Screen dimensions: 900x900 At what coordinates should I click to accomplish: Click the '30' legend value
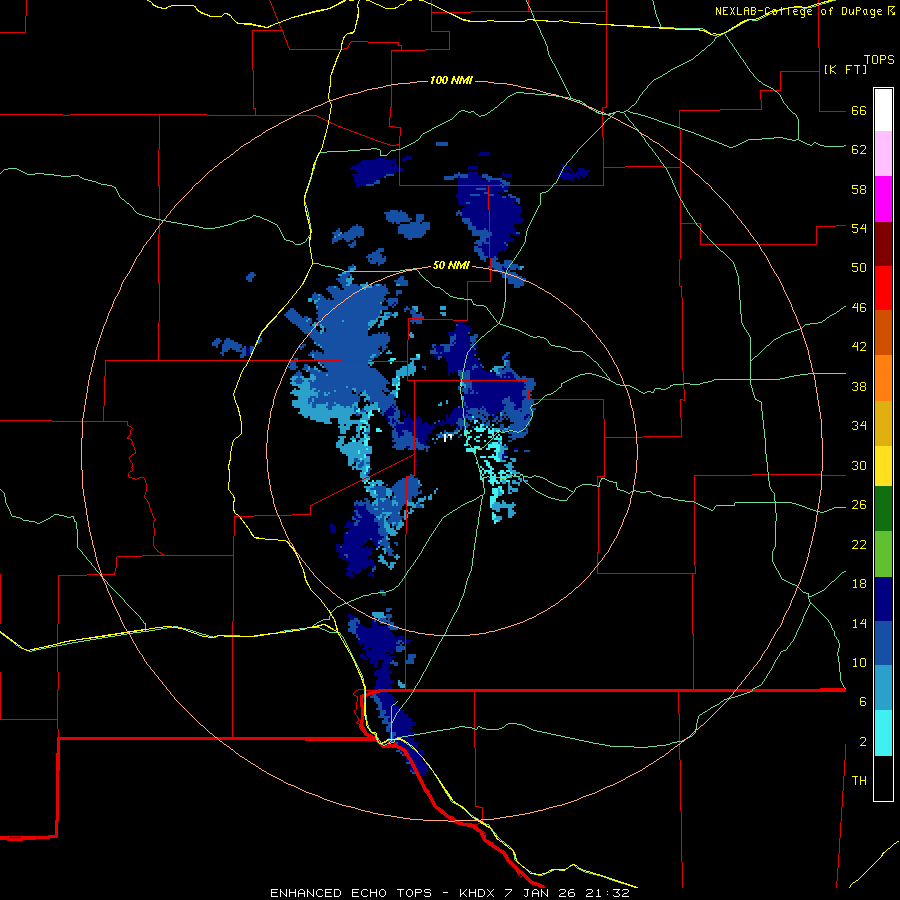pyautogui.click(x=859, y=465)
